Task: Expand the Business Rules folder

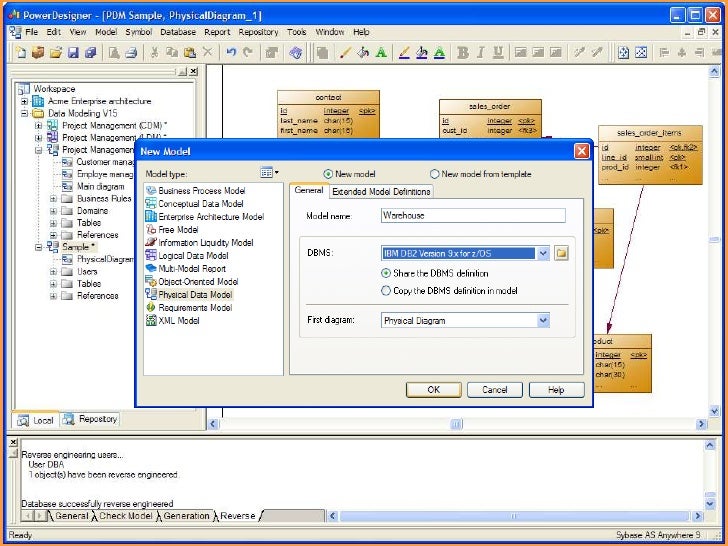Action: coord(53,198)
